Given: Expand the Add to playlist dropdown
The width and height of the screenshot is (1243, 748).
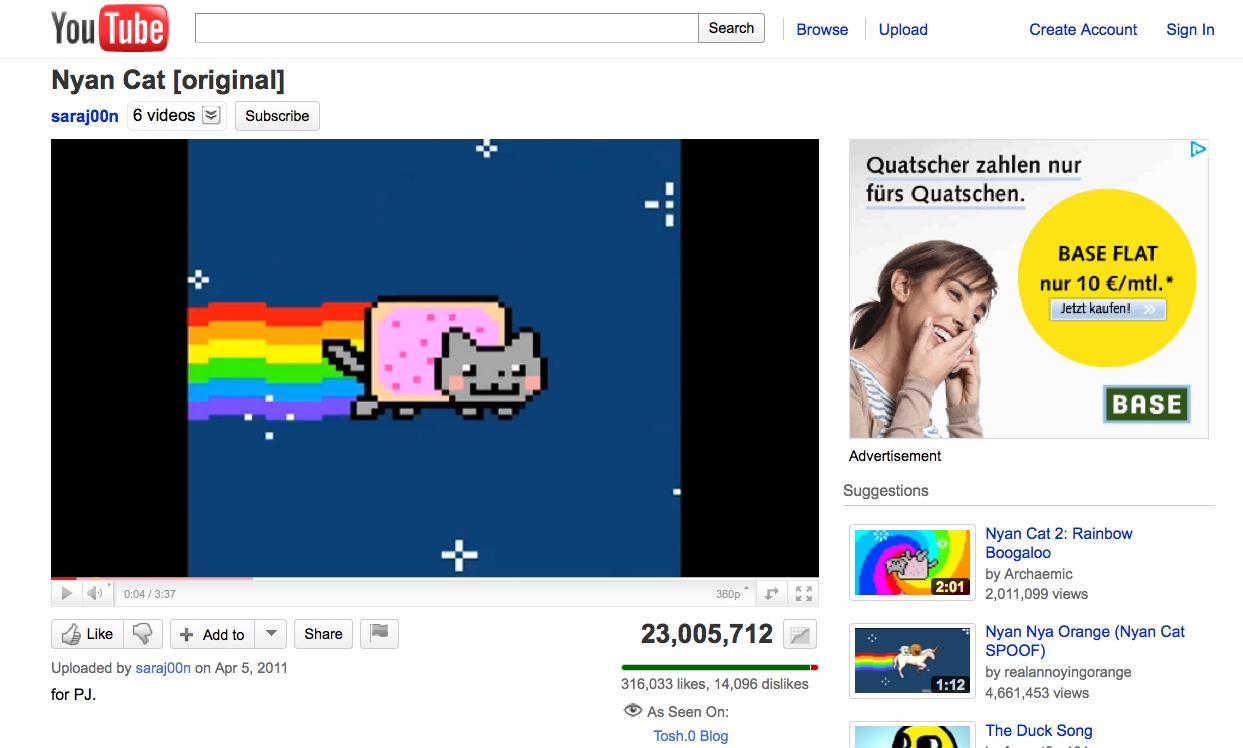Looking at the screenshot, I should (x=270, y=633).
